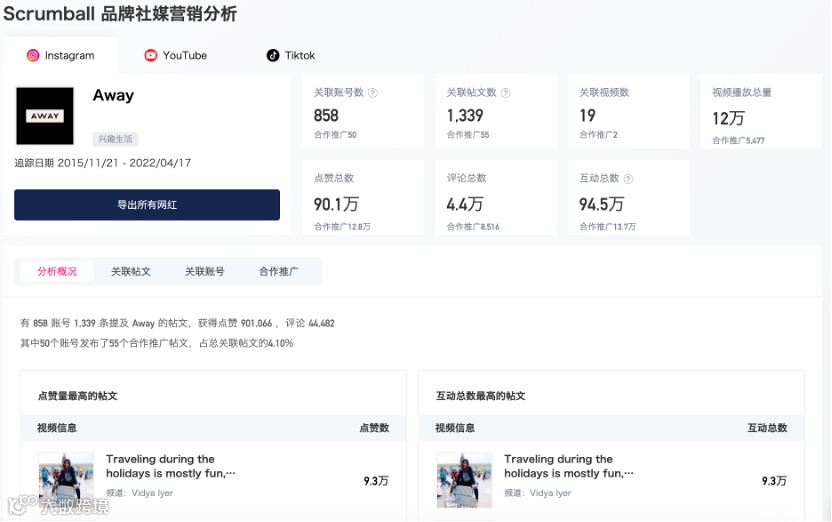832x522 pixels.
Task: Open the 关联帖文 tab
Action: pyautogui.click(x=131, y=272)
